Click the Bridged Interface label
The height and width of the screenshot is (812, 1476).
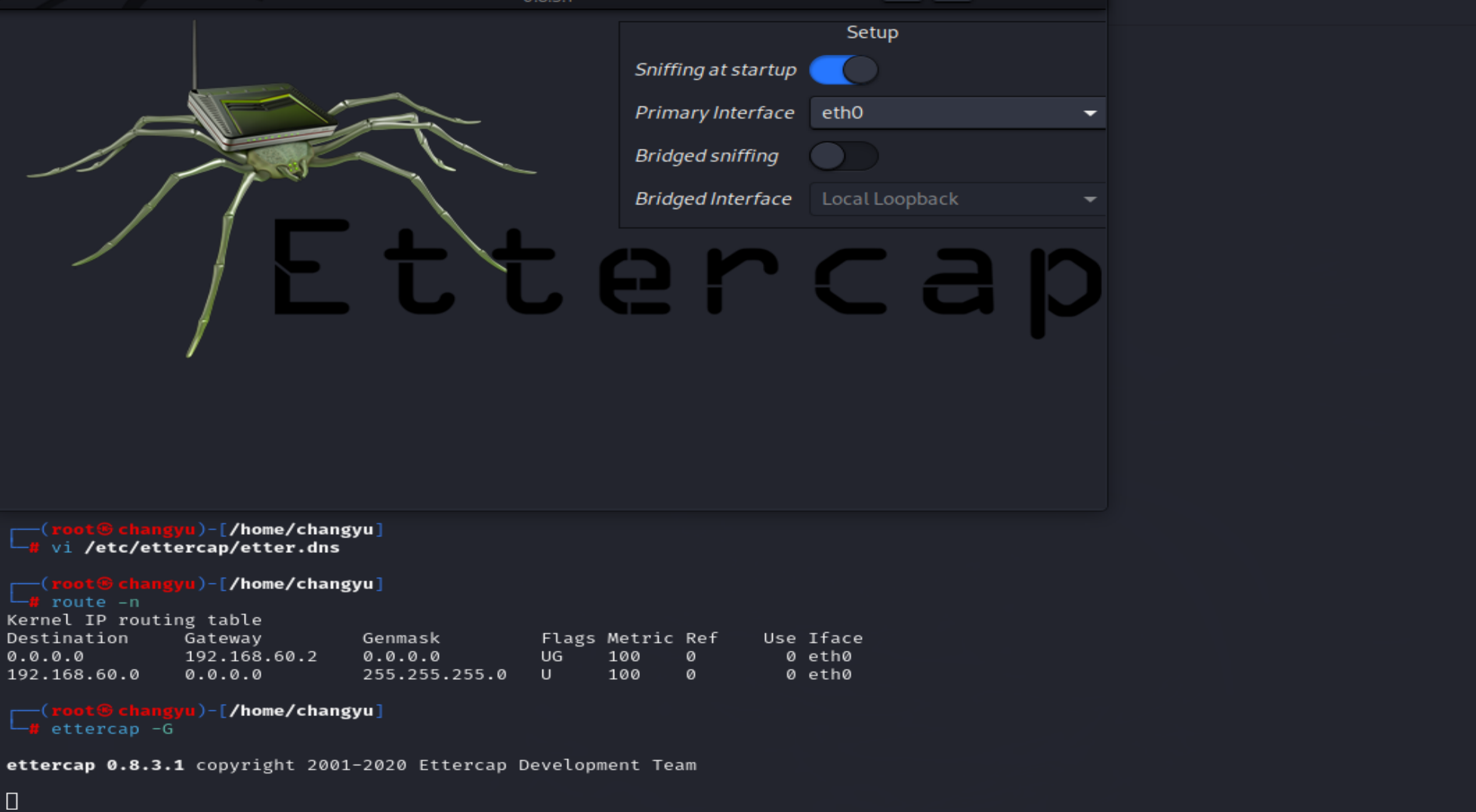[x=713, y=199]
